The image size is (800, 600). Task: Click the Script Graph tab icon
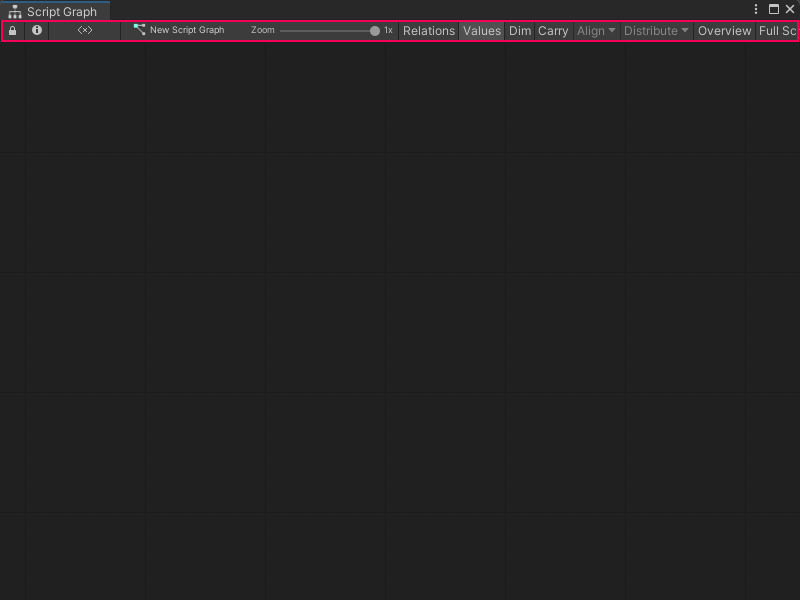click(14, 10)
